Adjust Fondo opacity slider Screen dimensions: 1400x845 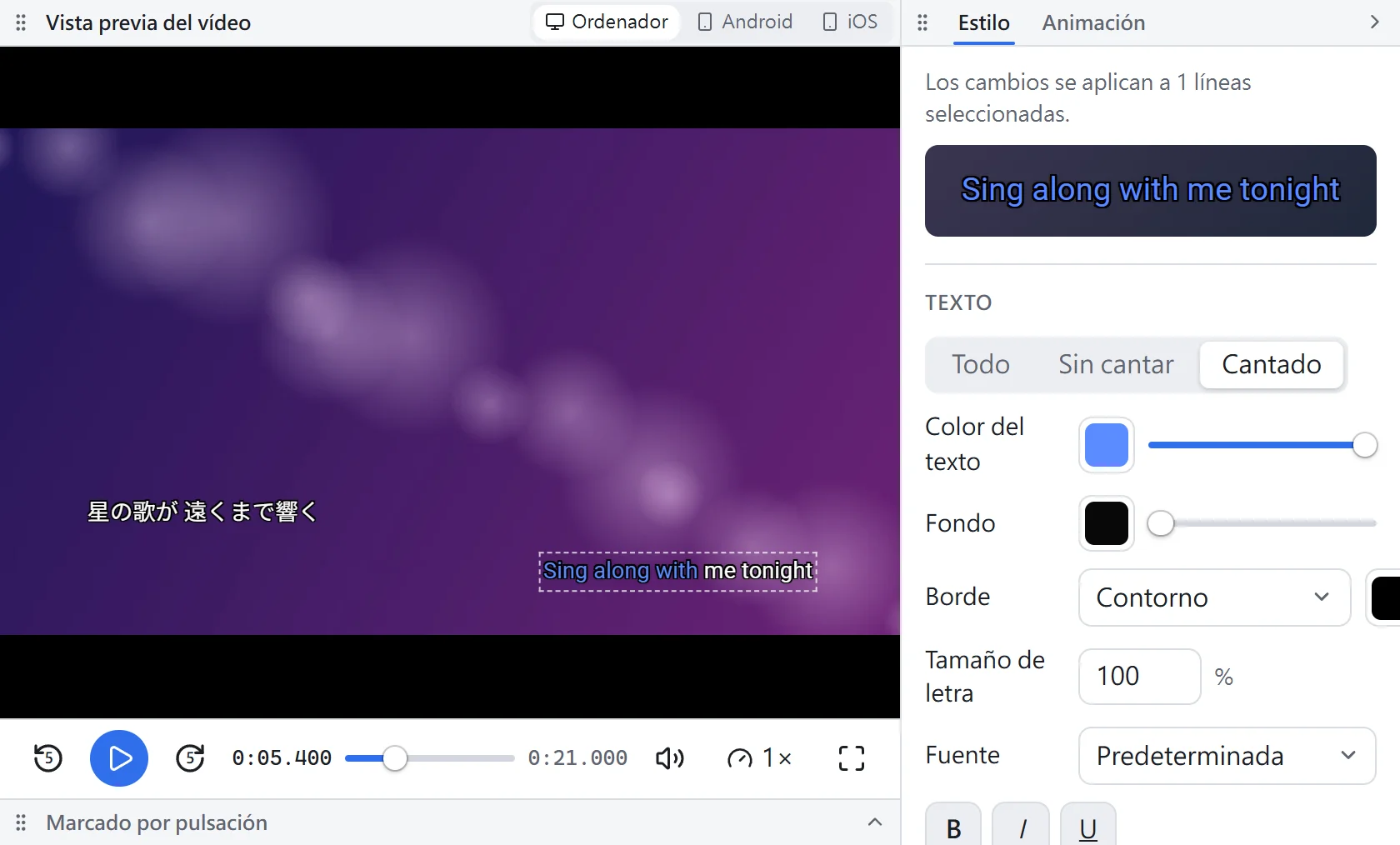pyautogui.click(x=1262, y=523)
